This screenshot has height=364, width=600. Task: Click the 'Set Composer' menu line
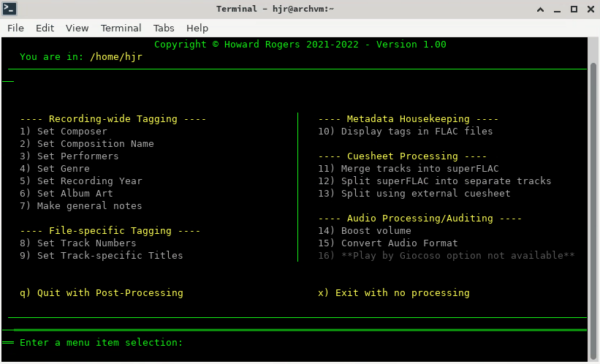click(x=64, y=131)
